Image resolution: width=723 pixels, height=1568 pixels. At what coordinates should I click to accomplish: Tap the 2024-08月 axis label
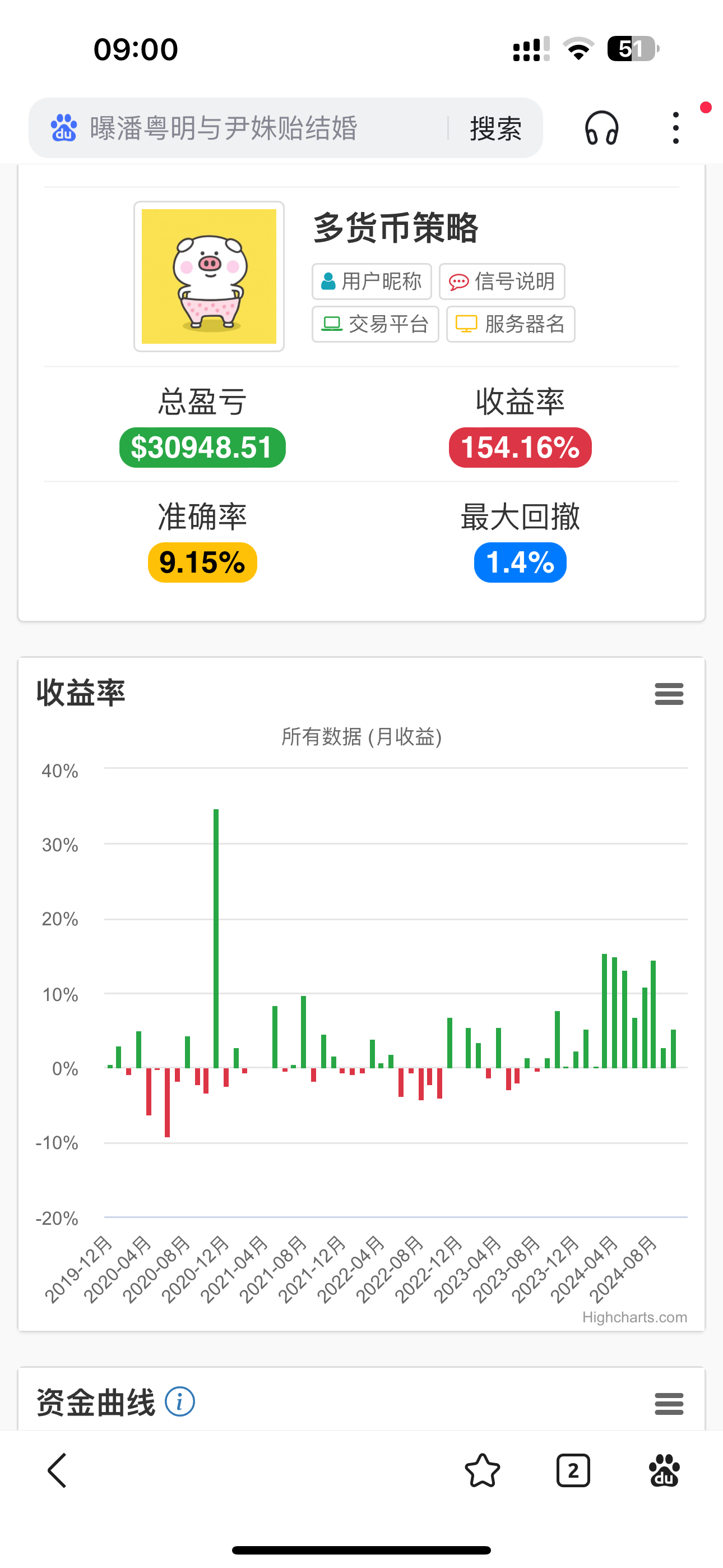[x=624, y=1269]
